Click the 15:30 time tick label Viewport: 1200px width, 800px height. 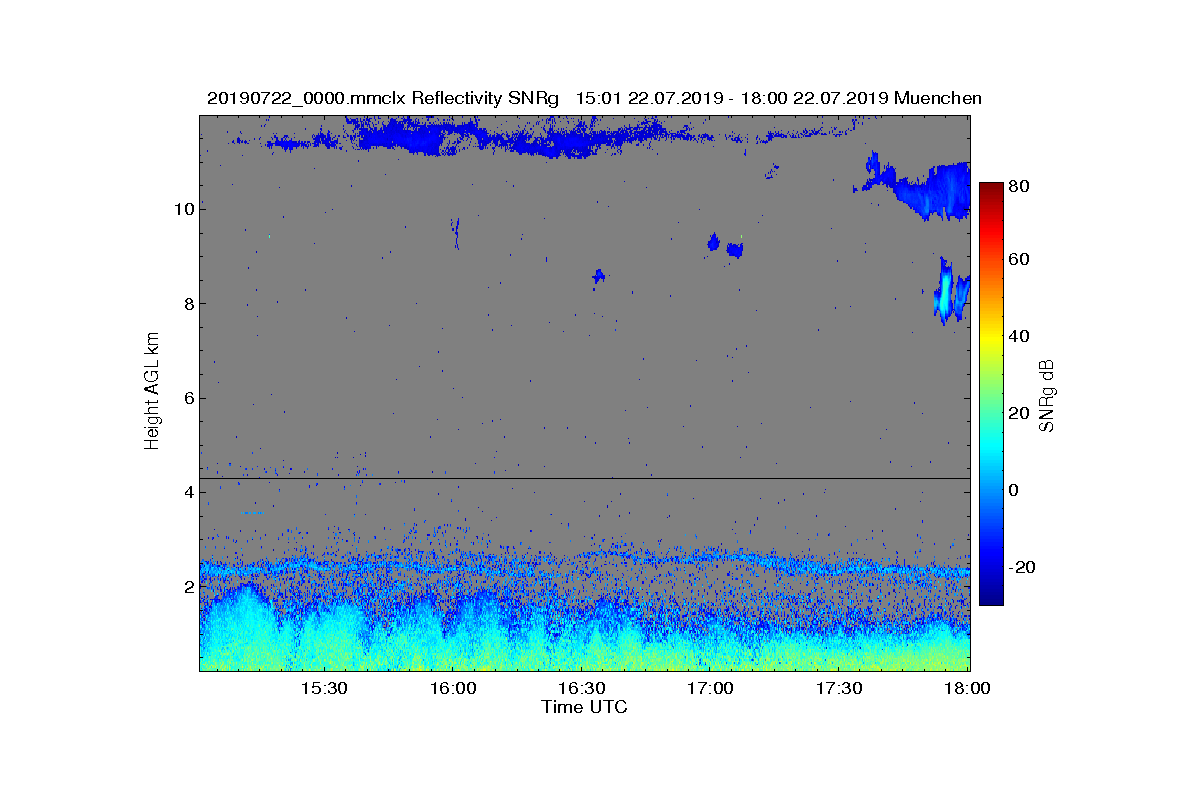coord(323,689)
